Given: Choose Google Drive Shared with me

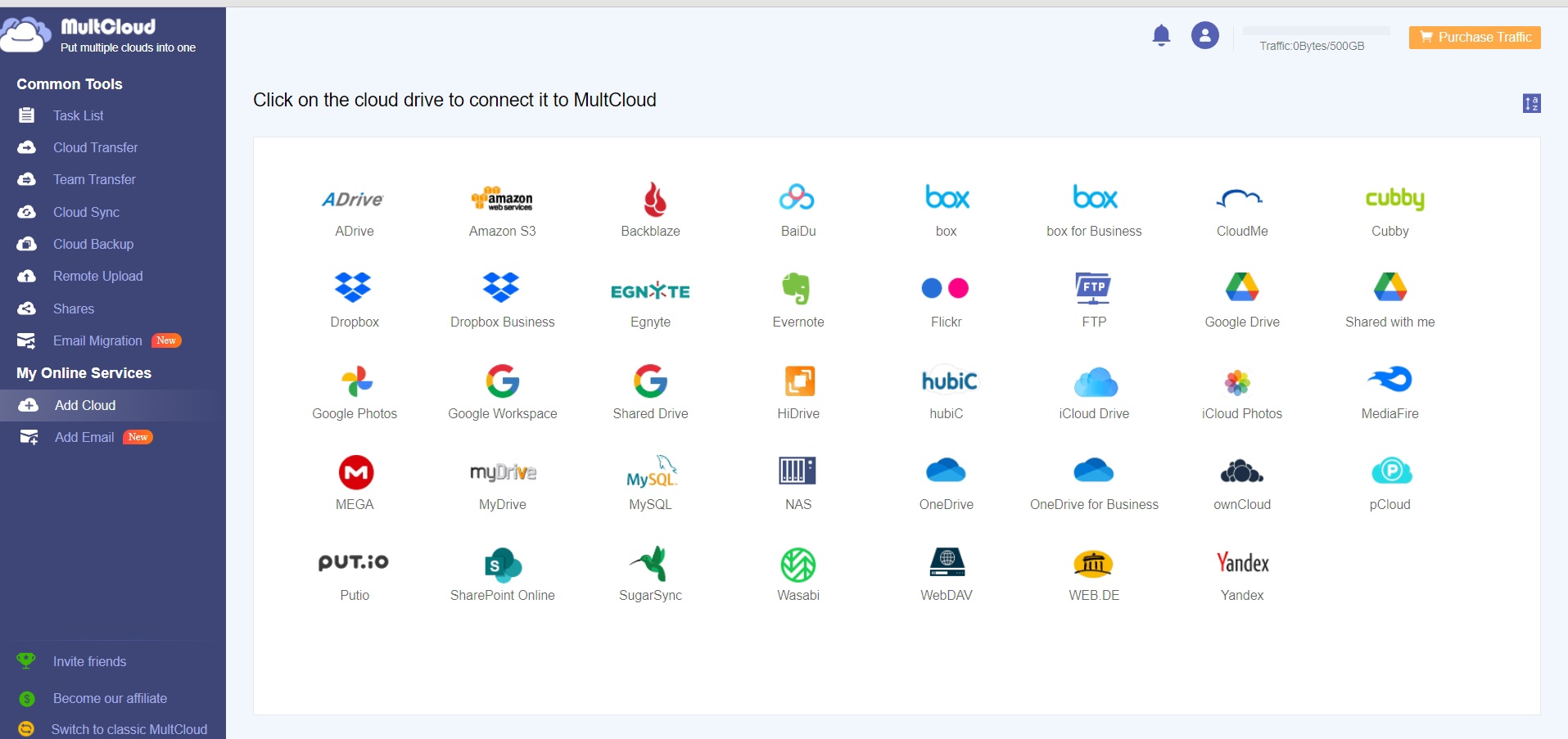Looking at the screenshot, I should [x=1390, y=286].
